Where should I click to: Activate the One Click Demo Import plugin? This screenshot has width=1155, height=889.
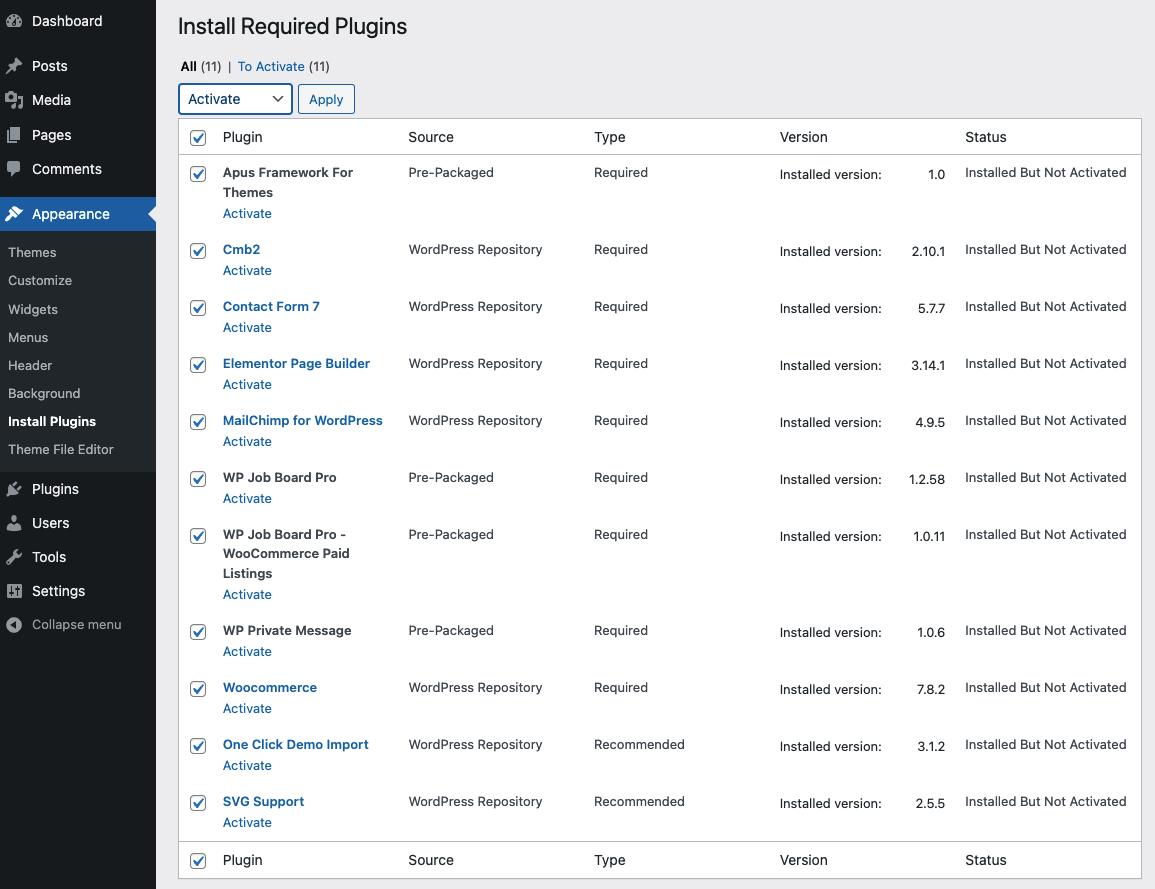point(248,765)
